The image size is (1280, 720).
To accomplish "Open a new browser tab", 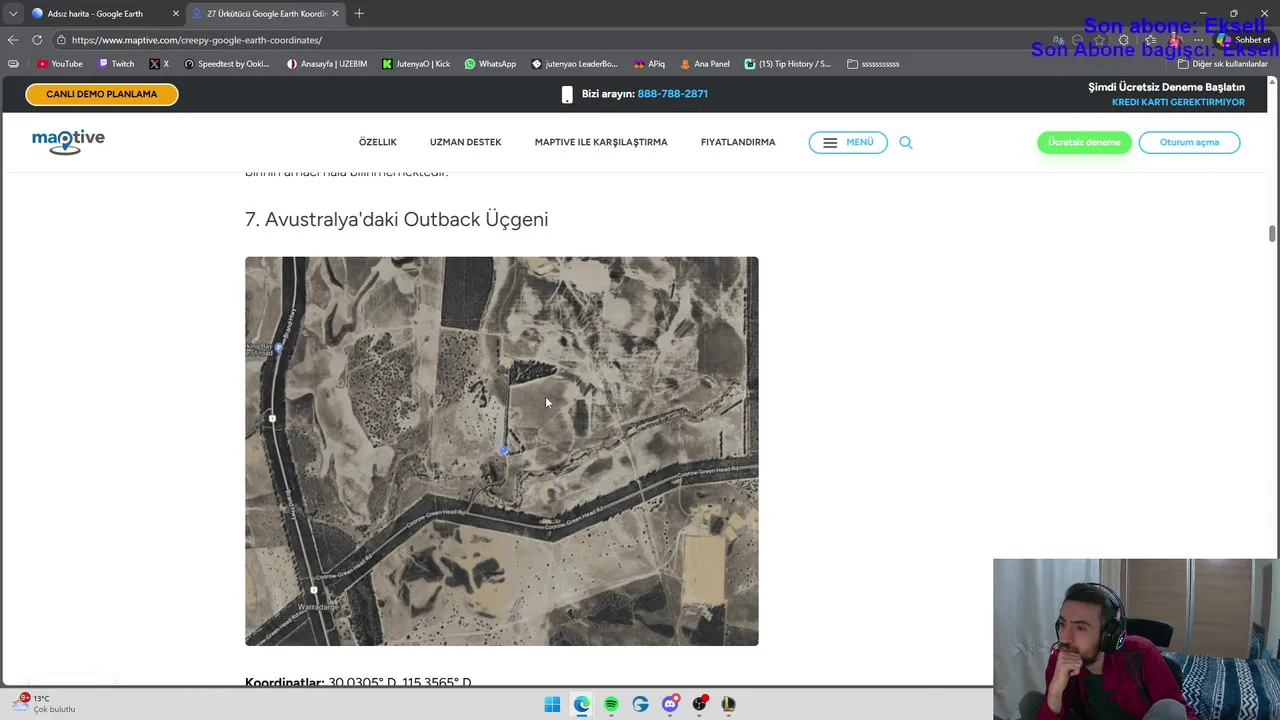I will [359, 14].
